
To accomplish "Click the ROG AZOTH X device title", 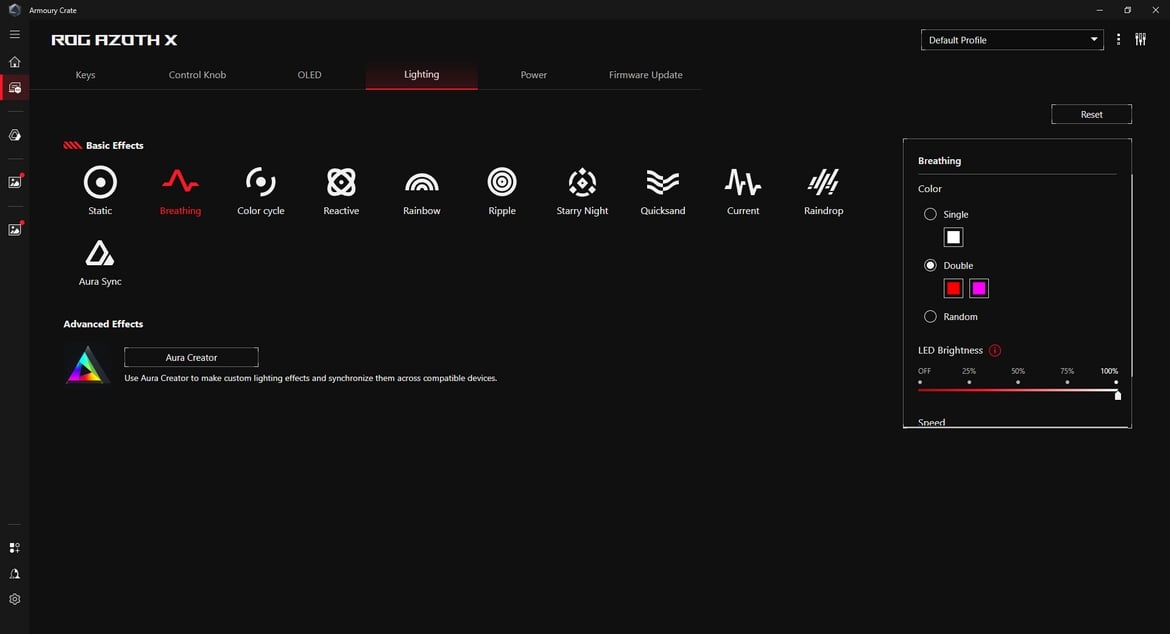I will 114,40.
